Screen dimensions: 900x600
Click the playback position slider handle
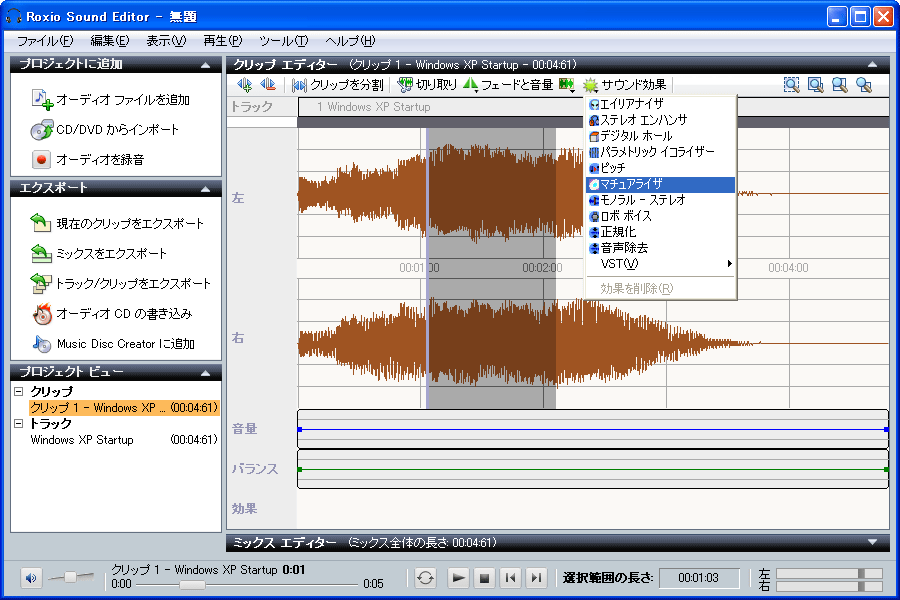[192, 584]
